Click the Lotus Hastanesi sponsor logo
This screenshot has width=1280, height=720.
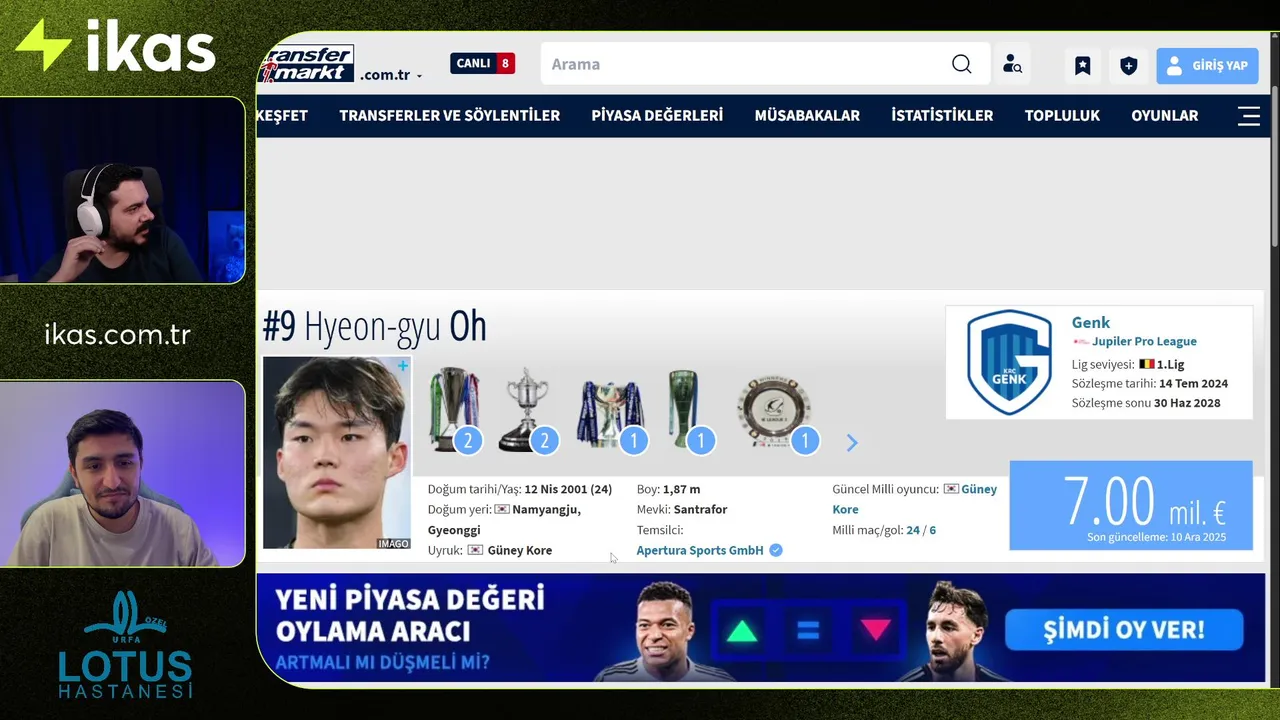click(124, 645)
